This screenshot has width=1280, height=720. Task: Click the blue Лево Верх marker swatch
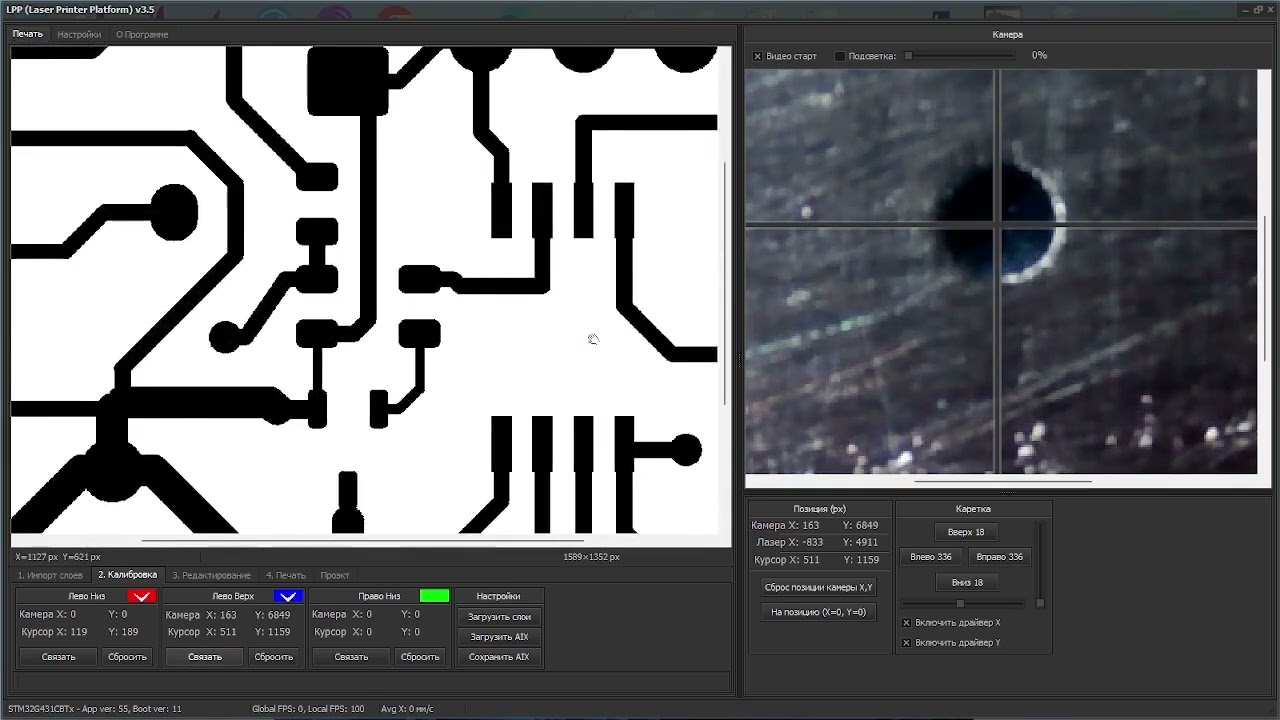point(288,596)
